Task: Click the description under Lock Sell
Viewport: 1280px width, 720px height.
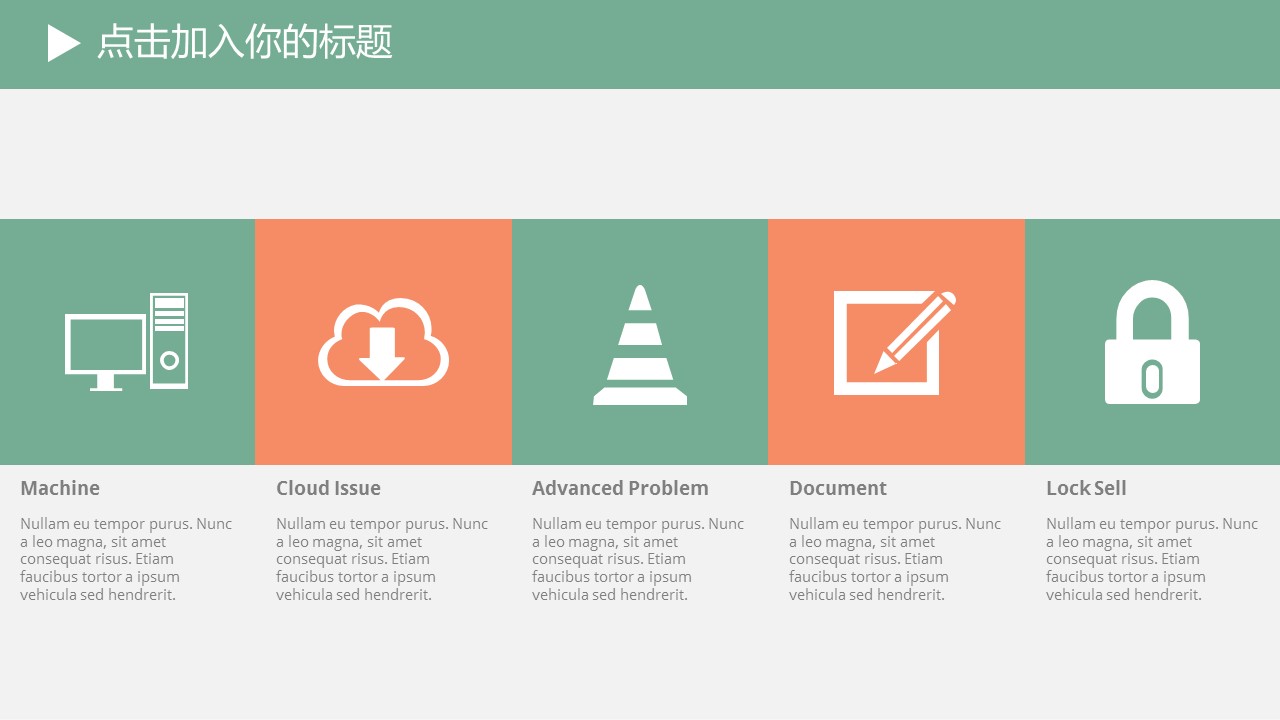Action: tap(1152, 559)
